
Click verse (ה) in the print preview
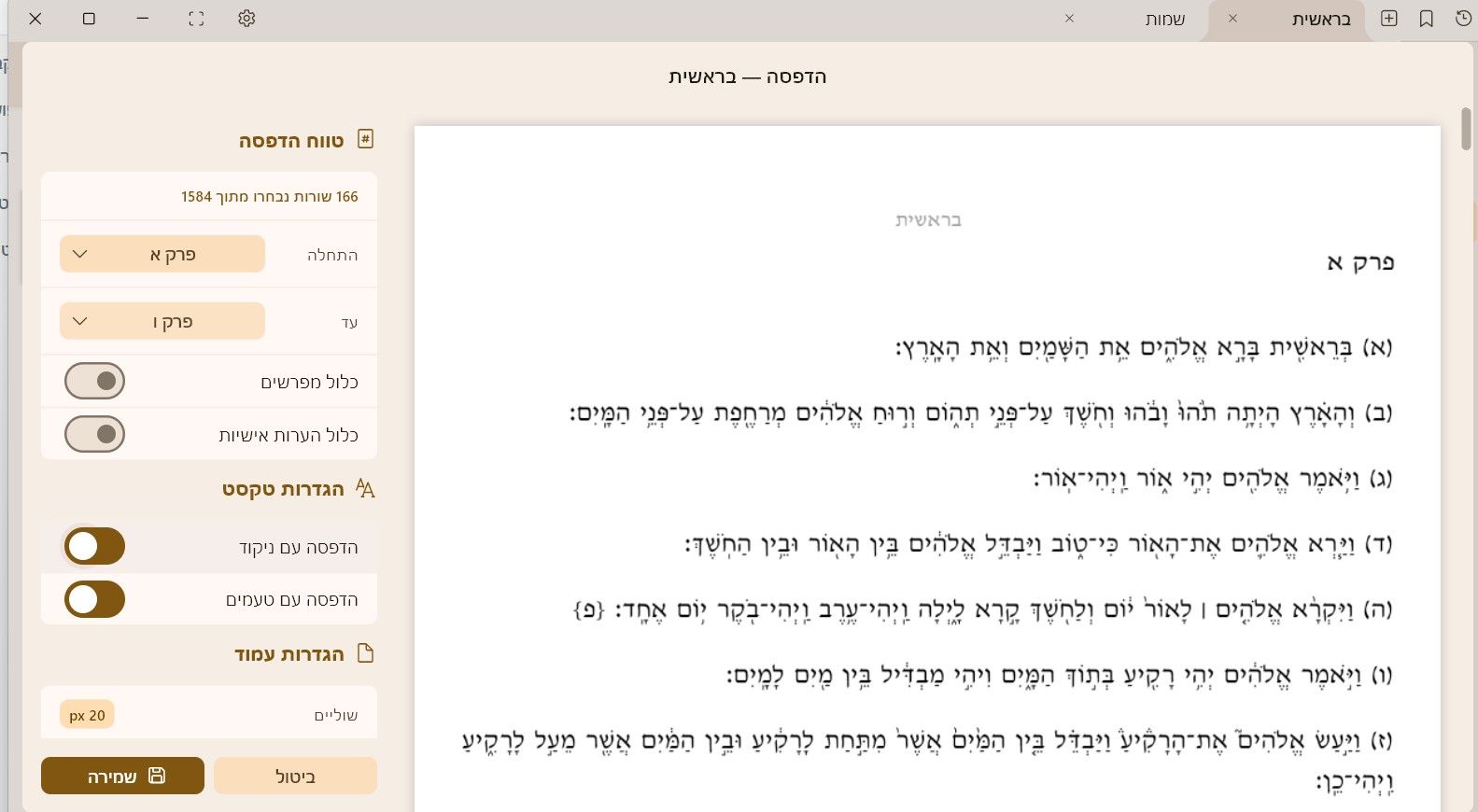[983, 609]
